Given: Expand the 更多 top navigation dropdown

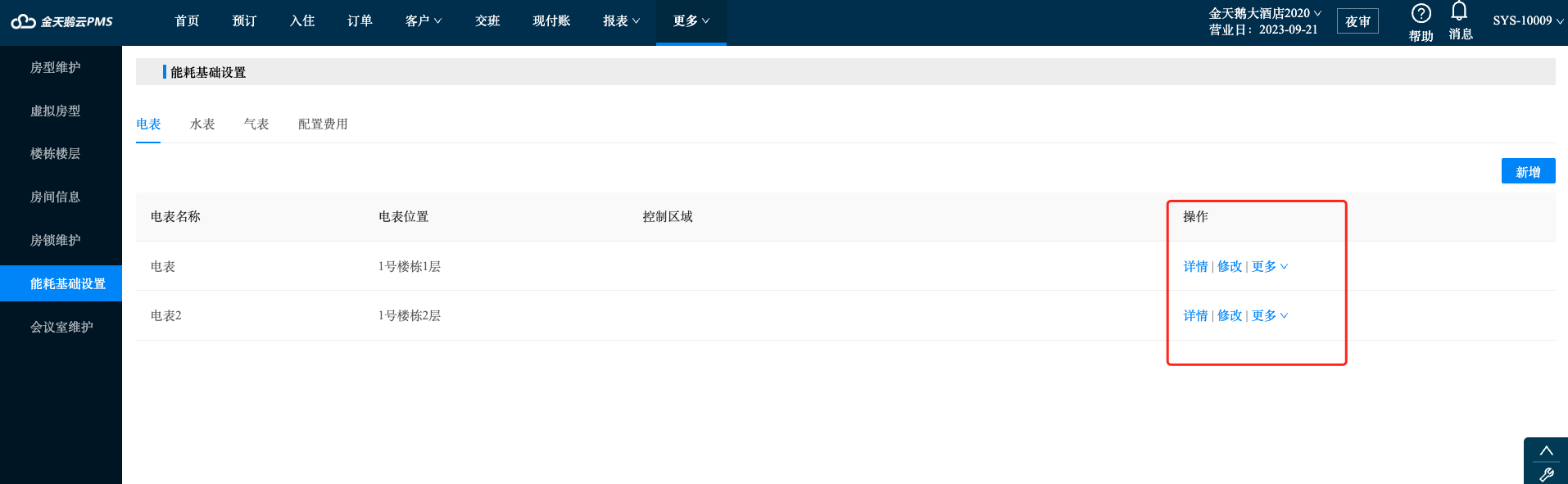Looking at the screenshot, I should coord(691,21).
